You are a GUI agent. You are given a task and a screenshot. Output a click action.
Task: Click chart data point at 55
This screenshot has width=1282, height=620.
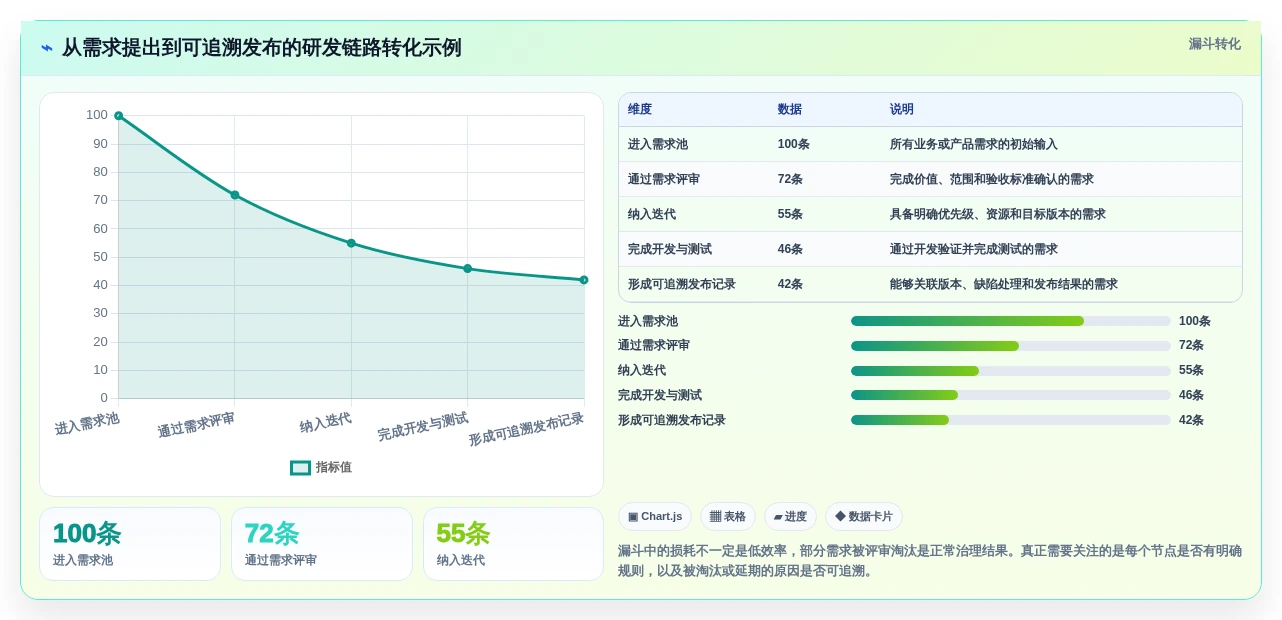[x=351, y=243]
